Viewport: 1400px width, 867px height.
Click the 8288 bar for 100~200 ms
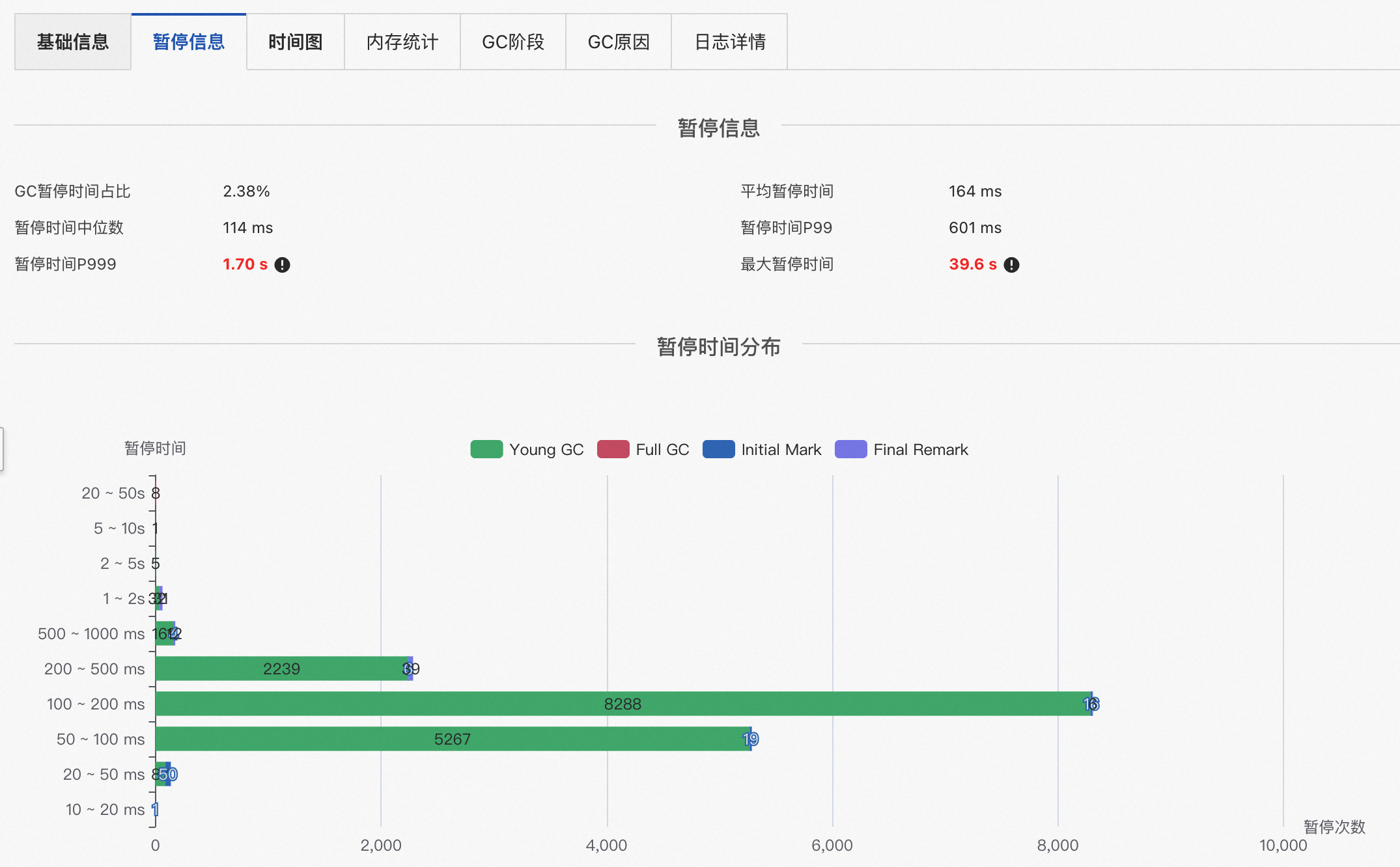[x=622, y=704]
